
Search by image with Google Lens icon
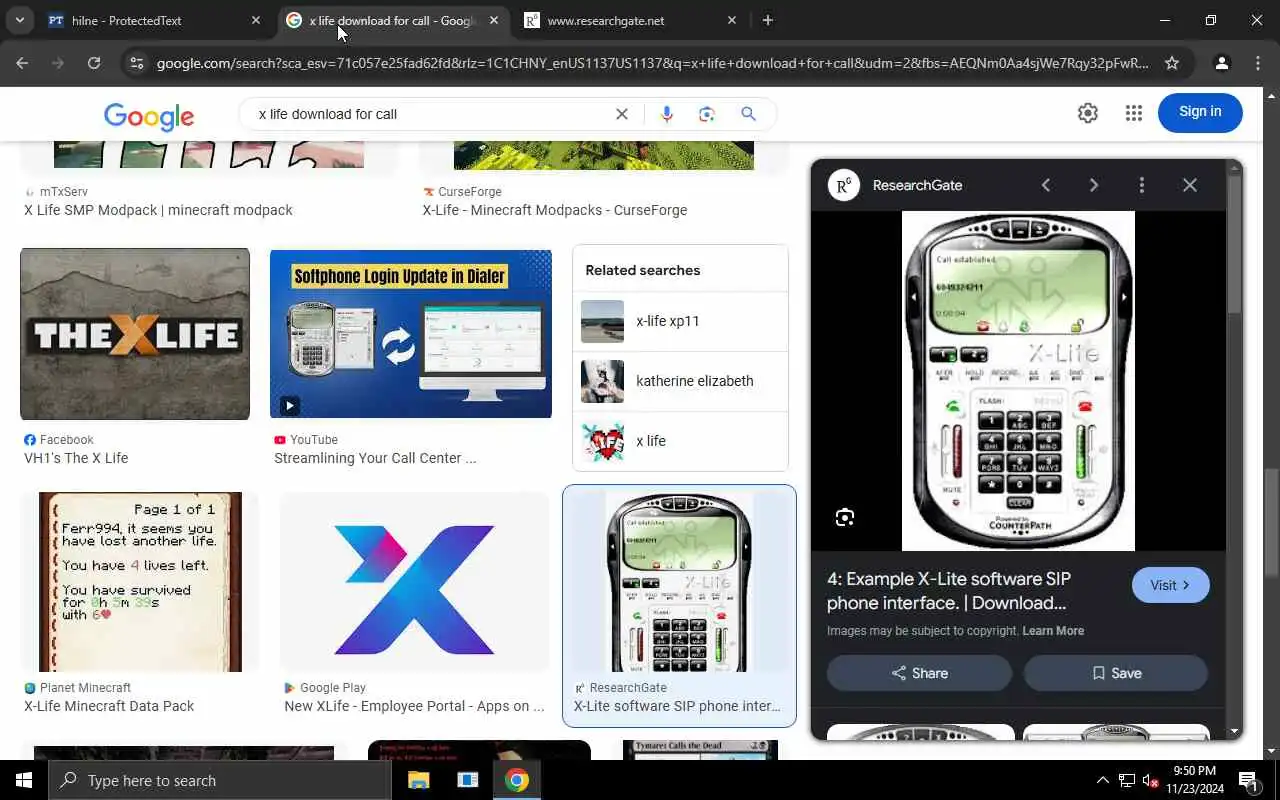pyautogui.click(x=707, y=114)
